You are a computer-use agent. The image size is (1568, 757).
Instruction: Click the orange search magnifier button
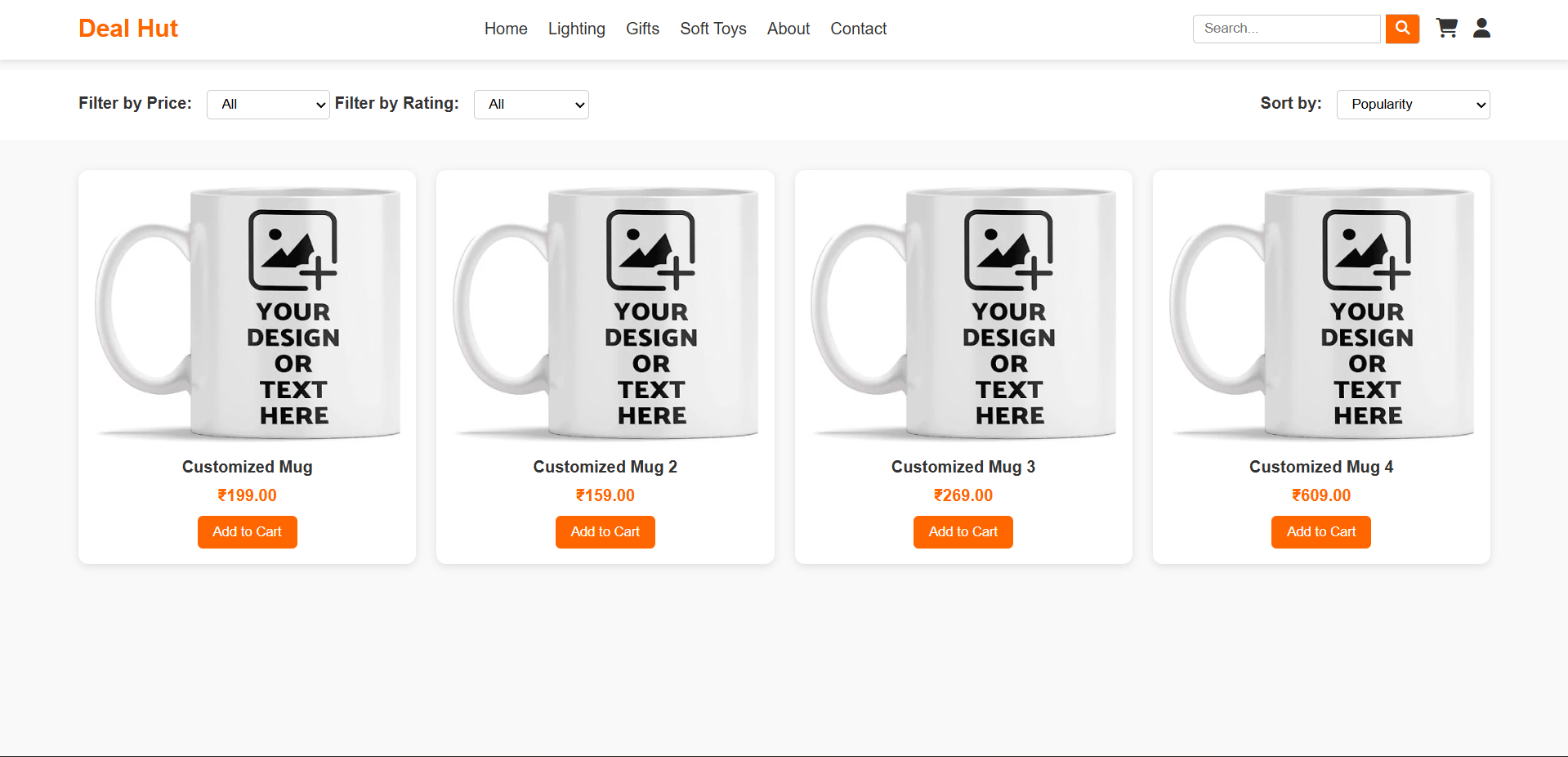1401,29
